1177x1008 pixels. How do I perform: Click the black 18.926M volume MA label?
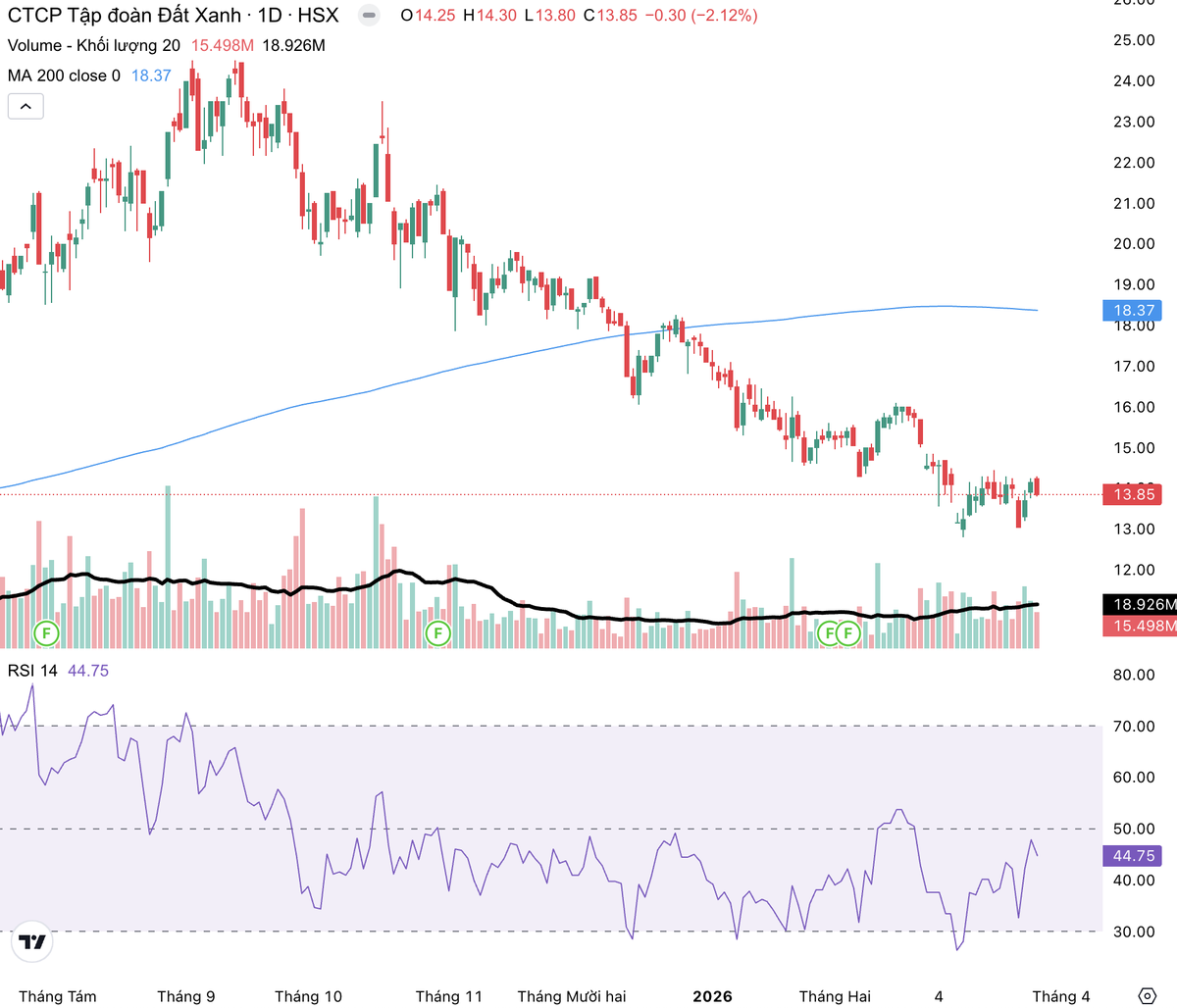point(1143,605)
